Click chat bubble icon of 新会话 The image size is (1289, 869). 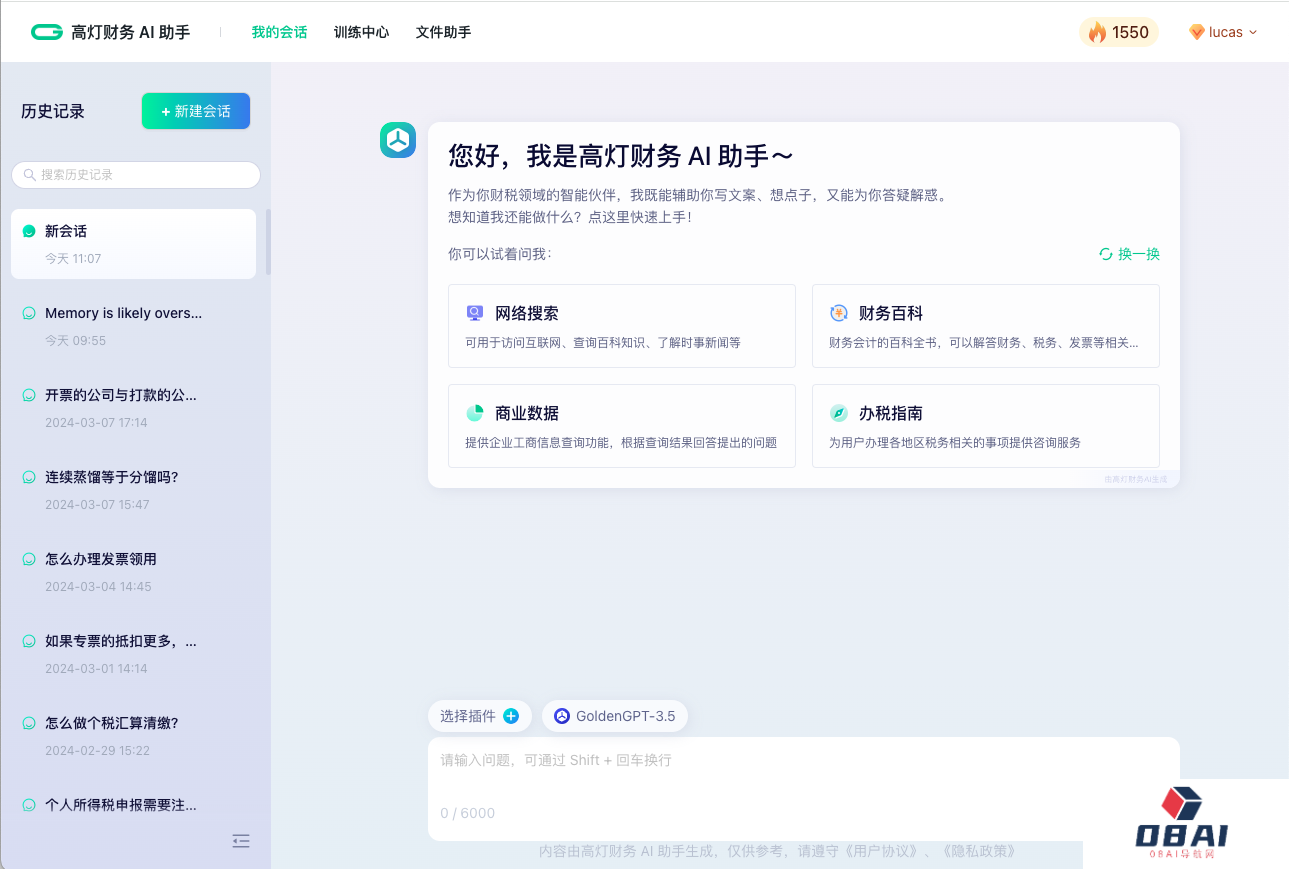pyautogui.click(x=29, y=231)
